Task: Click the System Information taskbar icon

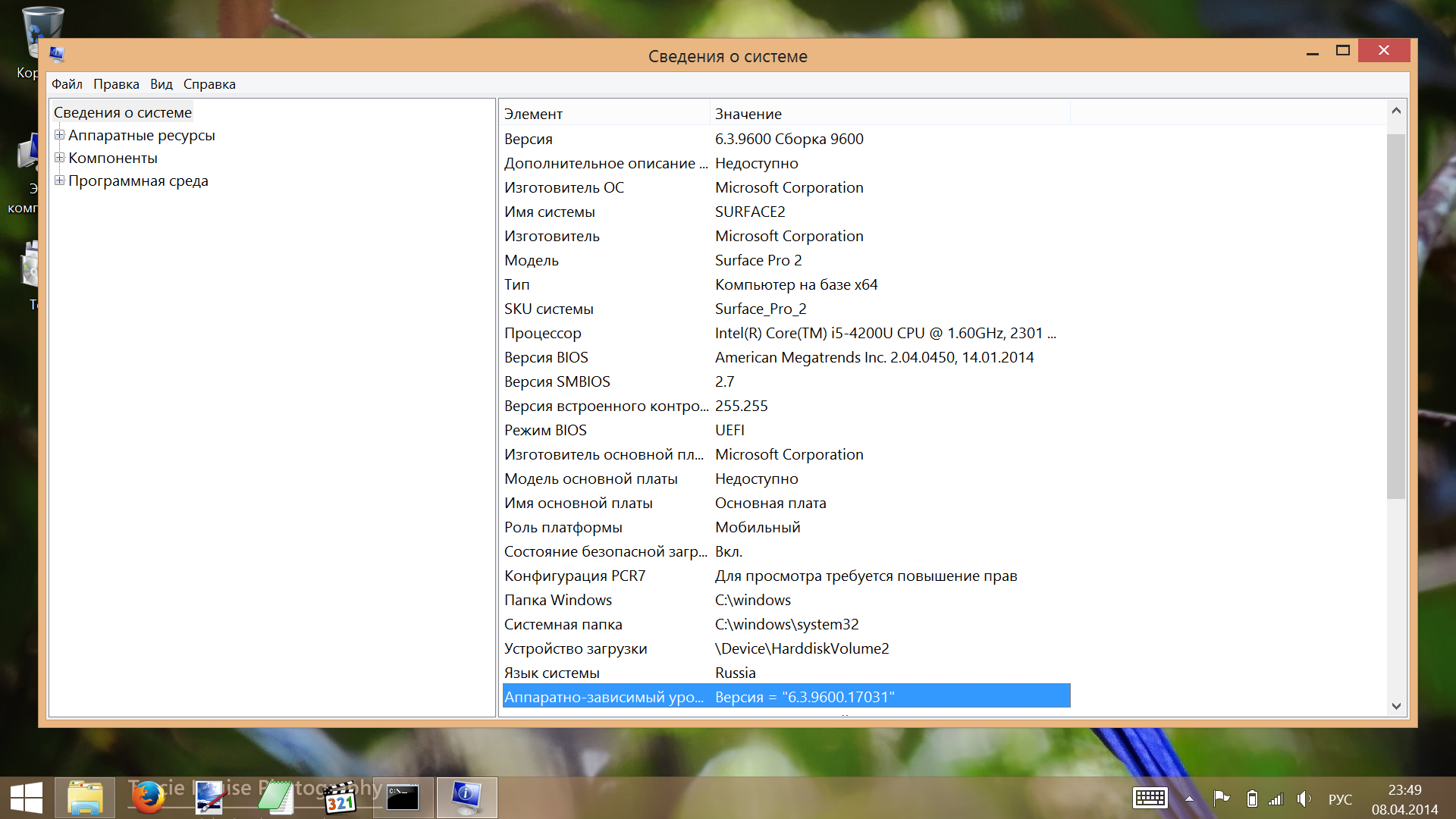Action: [466, 798]
